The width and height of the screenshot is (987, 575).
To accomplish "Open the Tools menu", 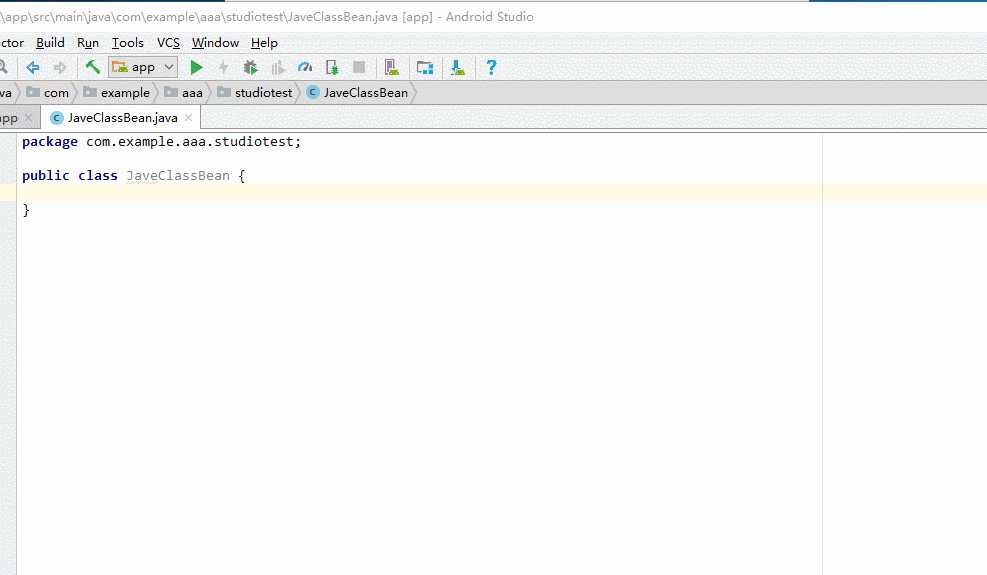I will (128, 43).
